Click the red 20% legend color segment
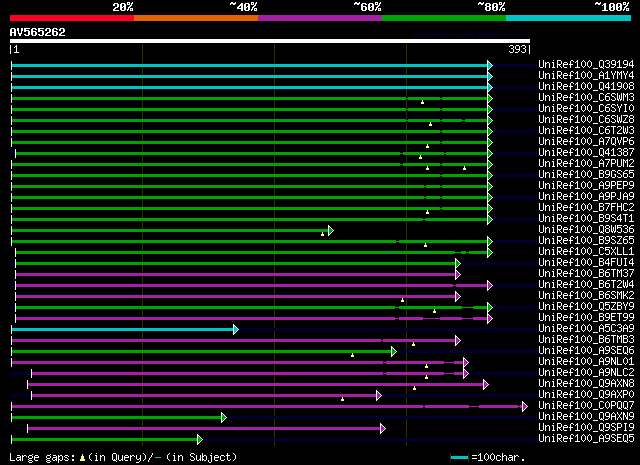The height and width of the screenshot is (465, 640). pyautogui.click(x=72, y=18)
